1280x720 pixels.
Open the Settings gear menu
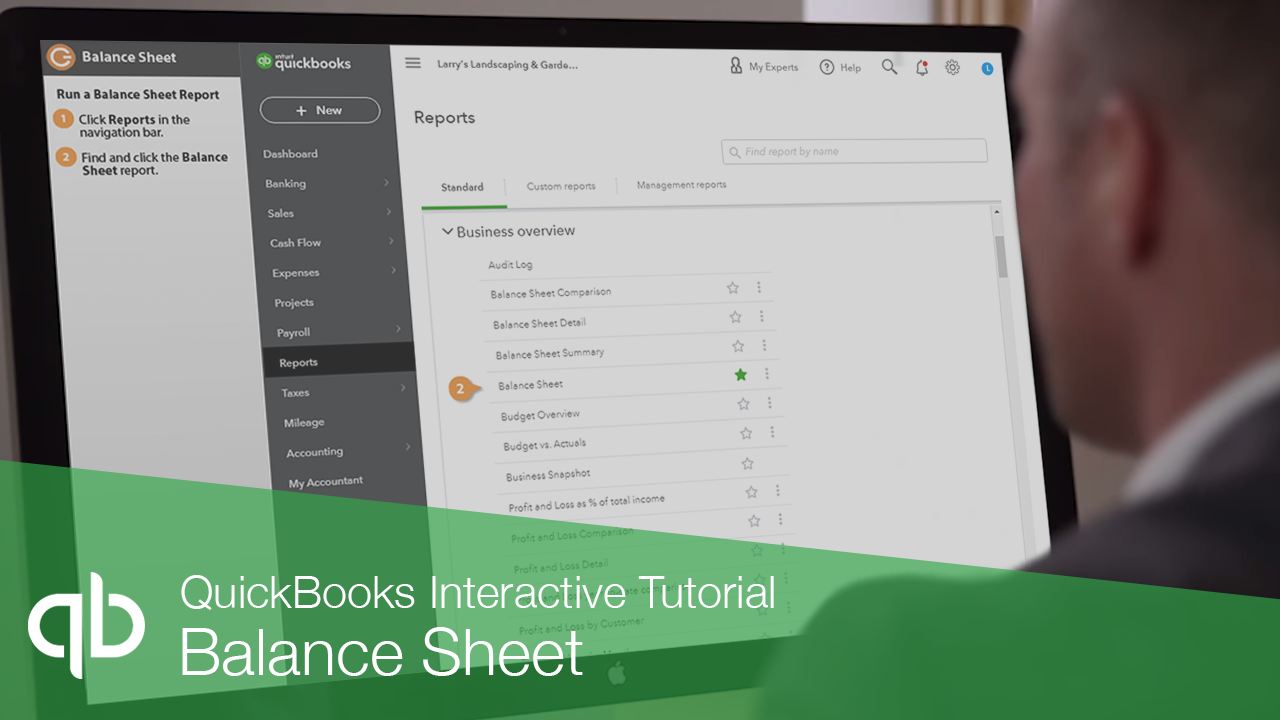pos(952,66)
